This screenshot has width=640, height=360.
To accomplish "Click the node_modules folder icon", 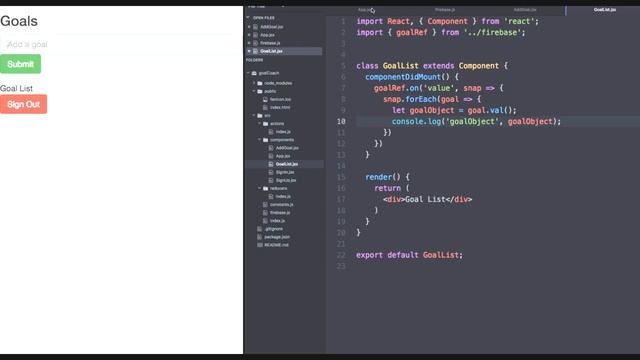I will (260, 83).
